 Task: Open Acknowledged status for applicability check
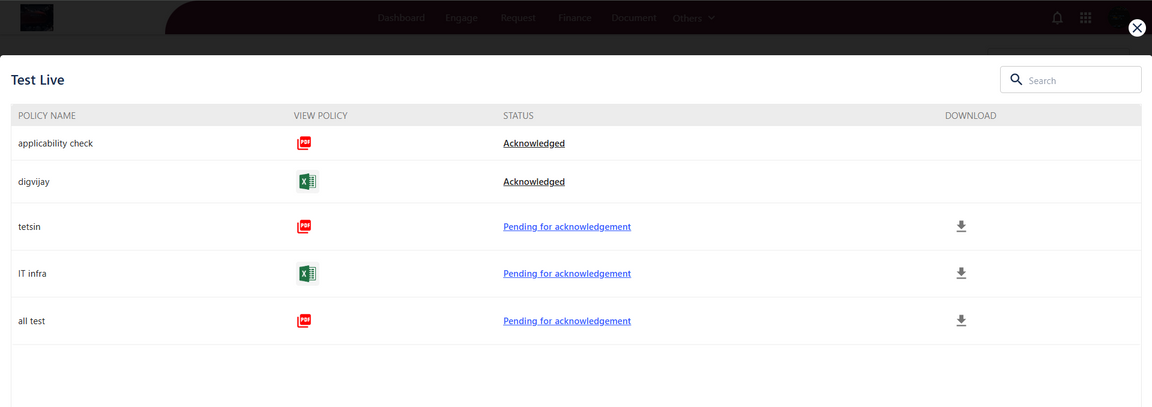coord(533,143)
